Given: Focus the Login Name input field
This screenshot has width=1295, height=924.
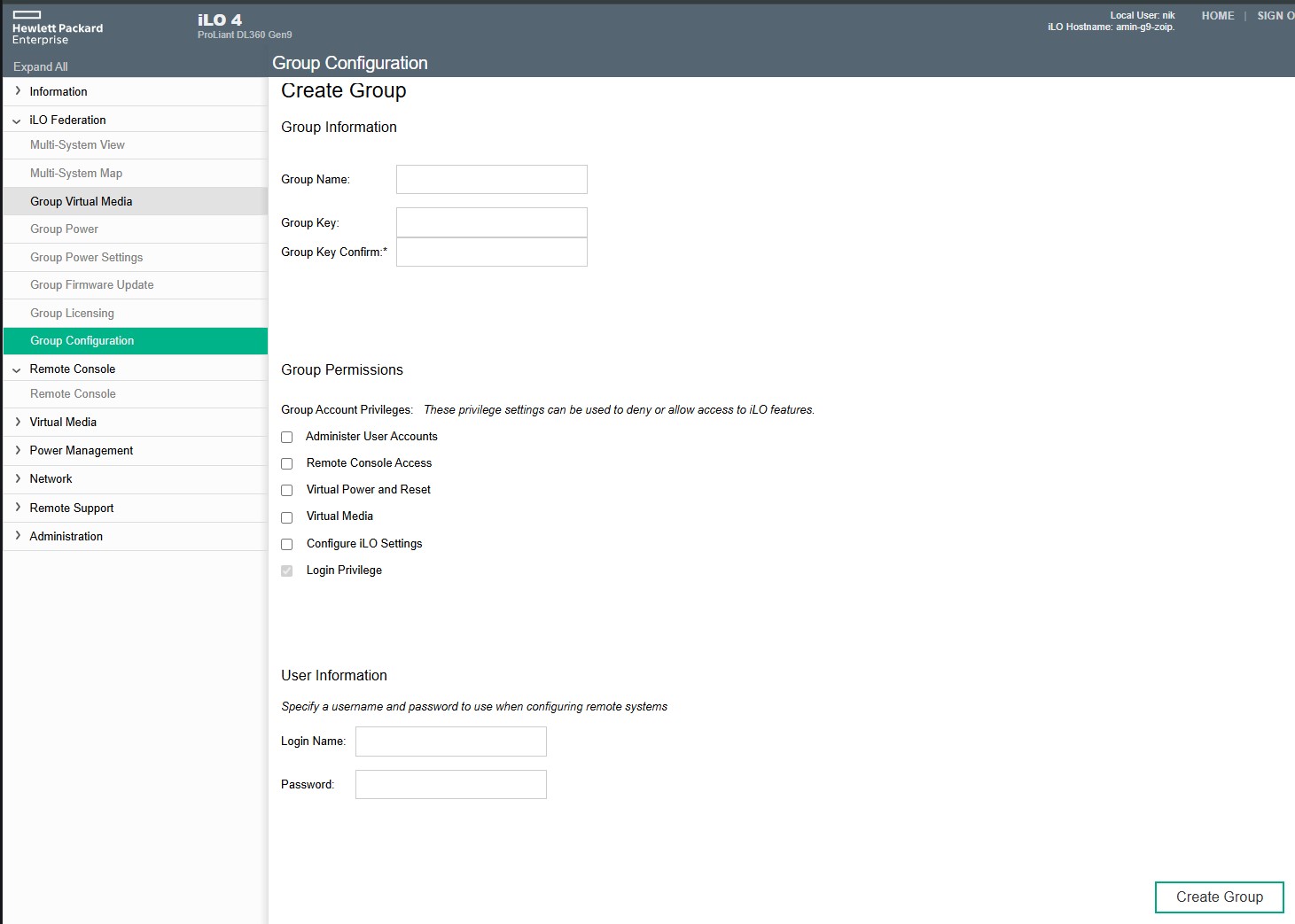Looking at the screenshot, I should tap(451, 742).
